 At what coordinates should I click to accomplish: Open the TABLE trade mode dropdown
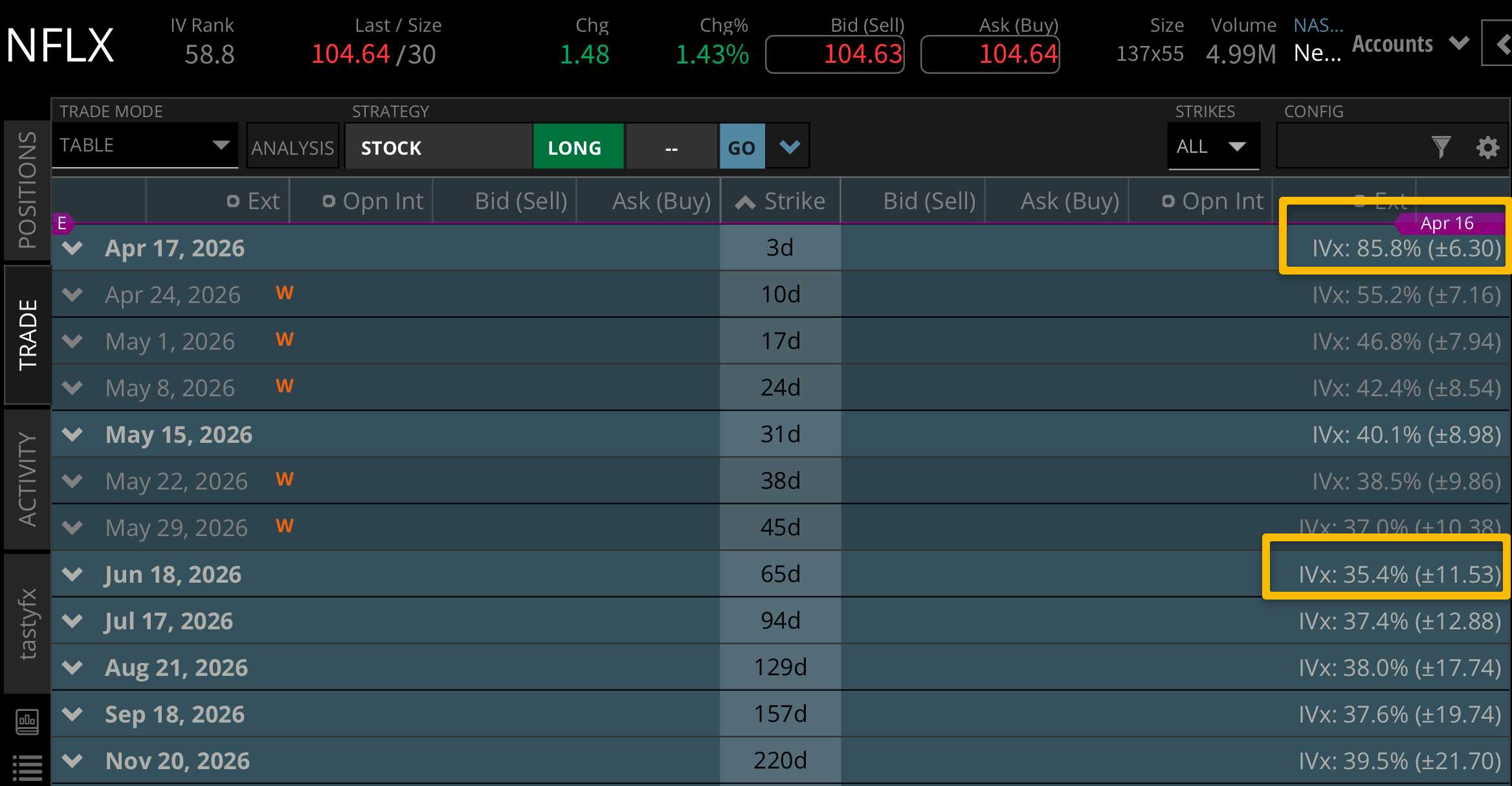click(x=145, y=145)
